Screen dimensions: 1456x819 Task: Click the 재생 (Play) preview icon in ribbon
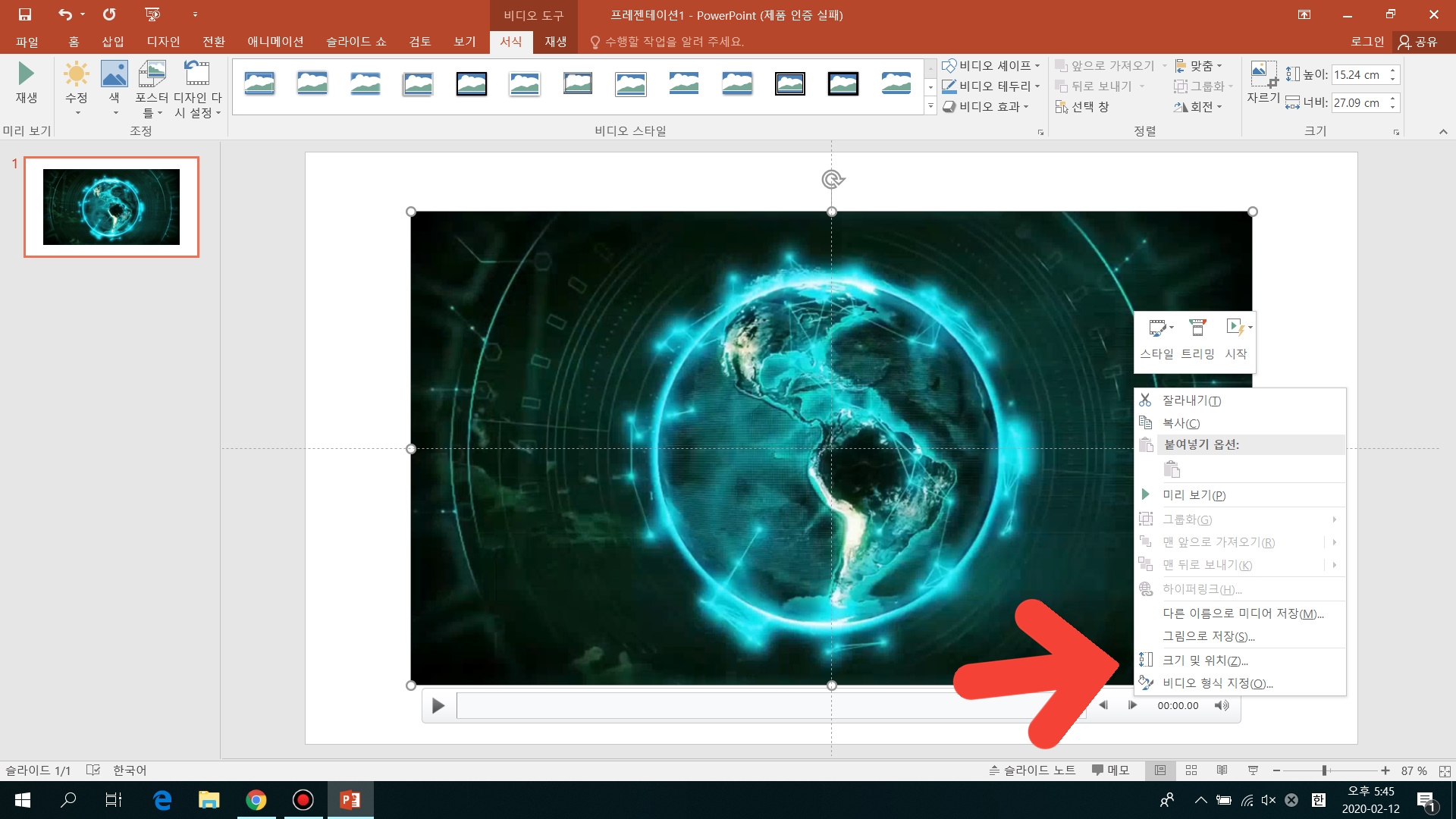click(26, 74)
